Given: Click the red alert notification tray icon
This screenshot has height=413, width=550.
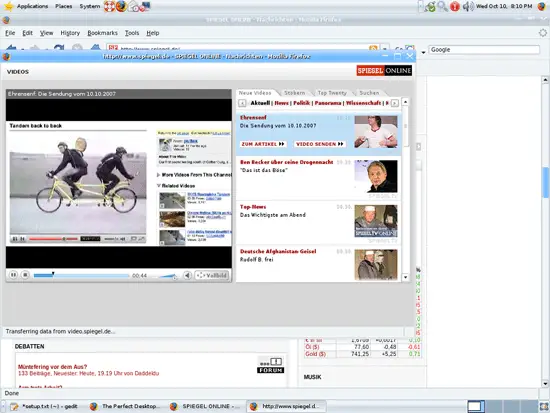Looking at the screenshot, I should (x=455, y=6).
